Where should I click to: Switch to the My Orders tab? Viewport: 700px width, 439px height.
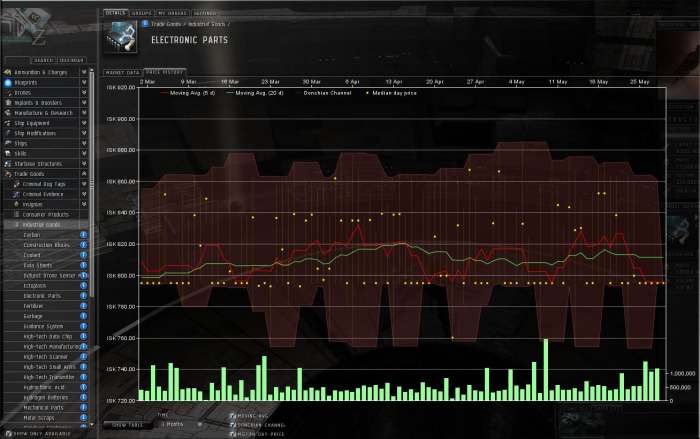pyautogui.click(x=172, y=13)
